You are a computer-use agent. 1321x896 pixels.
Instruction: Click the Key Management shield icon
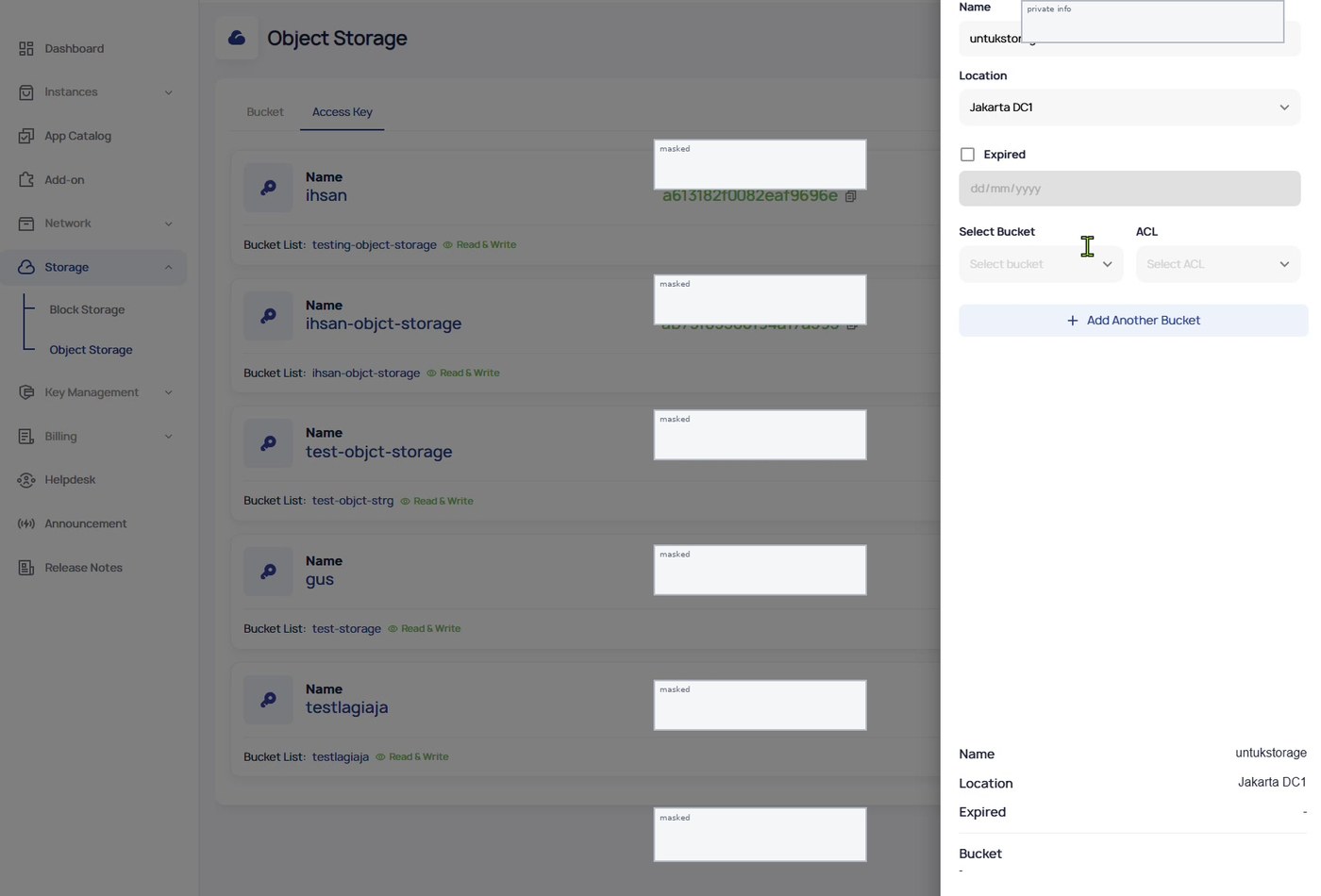pyautogui.click(x=26, y=392)
